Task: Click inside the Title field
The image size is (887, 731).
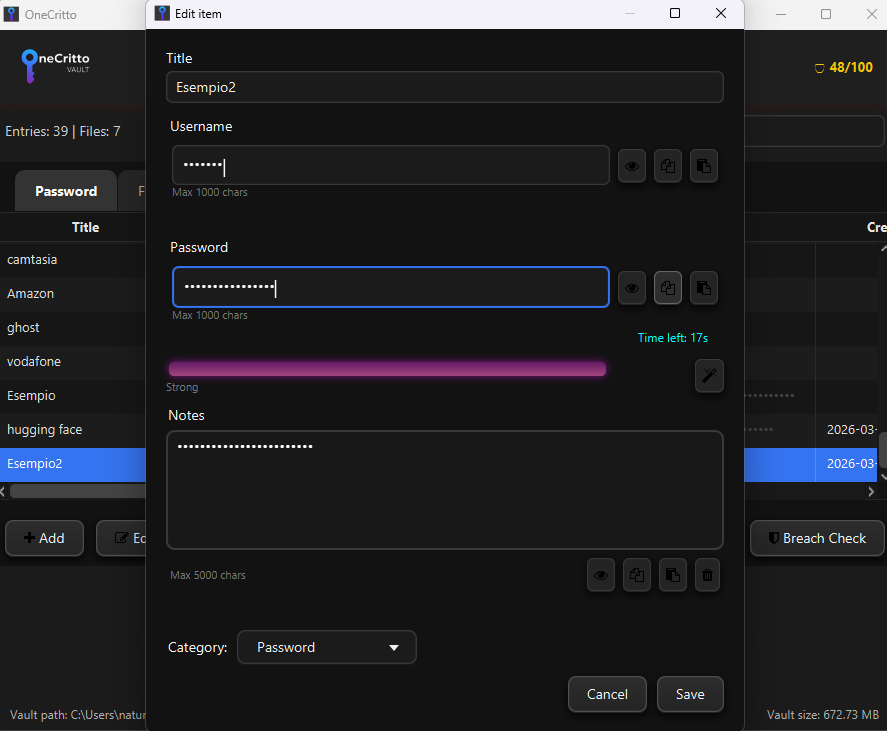Action: [444, 87]
